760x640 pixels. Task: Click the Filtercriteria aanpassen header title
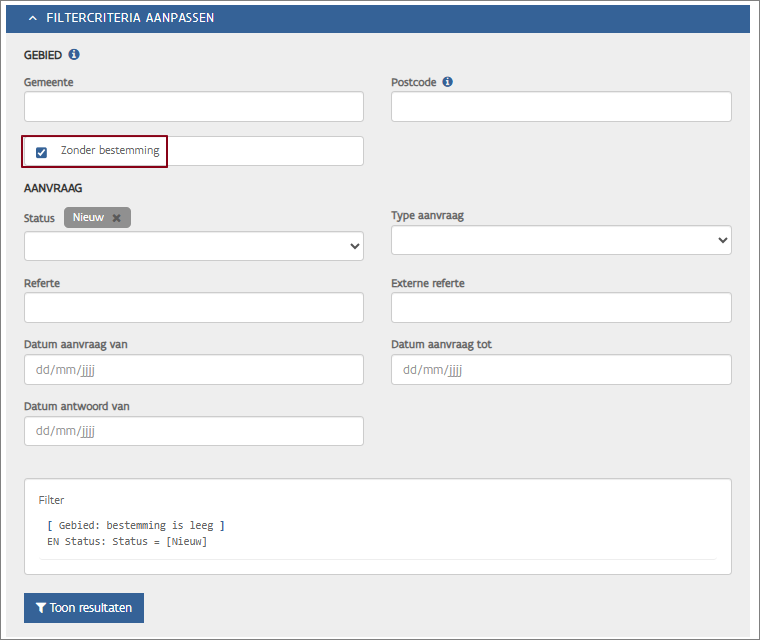point(130,18)
